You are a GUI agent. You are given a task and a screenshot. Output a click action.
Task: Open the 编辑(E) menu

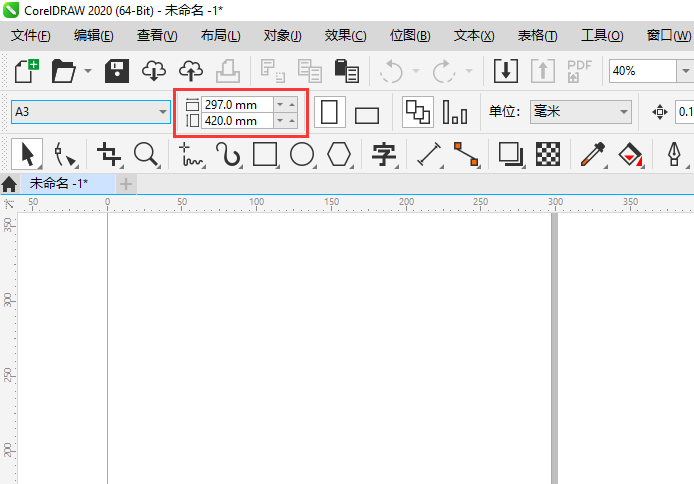(x=93, y=35)
